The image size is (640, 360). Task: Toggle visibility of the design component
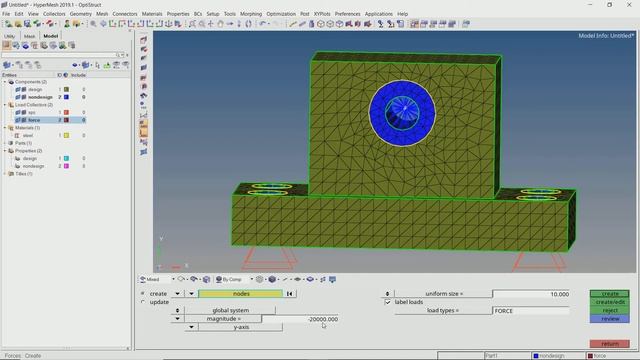pos(18,89)
